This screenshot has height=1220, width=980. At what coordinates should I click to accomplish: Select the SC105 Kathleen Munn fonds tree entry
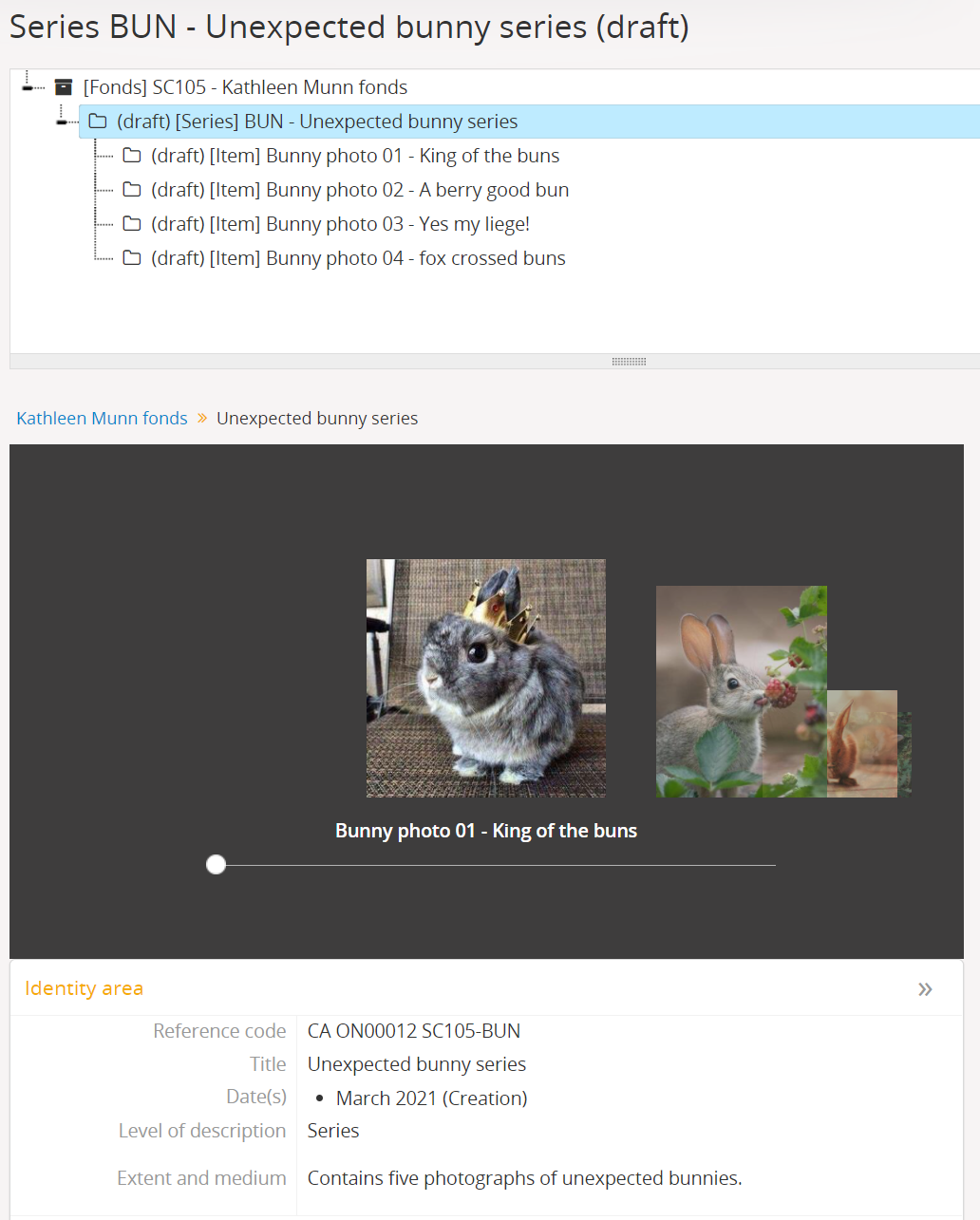[x=245, y=87]
